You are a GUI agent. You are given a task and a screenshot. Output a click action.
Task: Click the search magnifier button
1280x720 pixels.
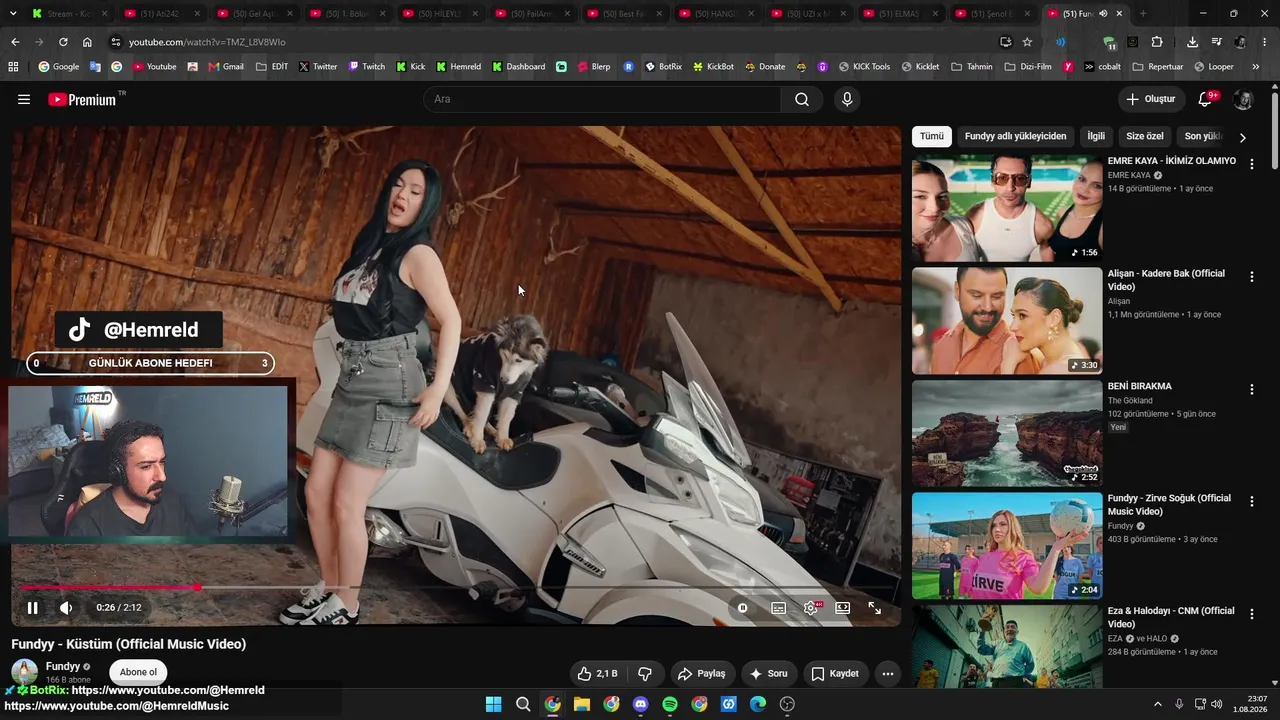(x=802, y=99)
